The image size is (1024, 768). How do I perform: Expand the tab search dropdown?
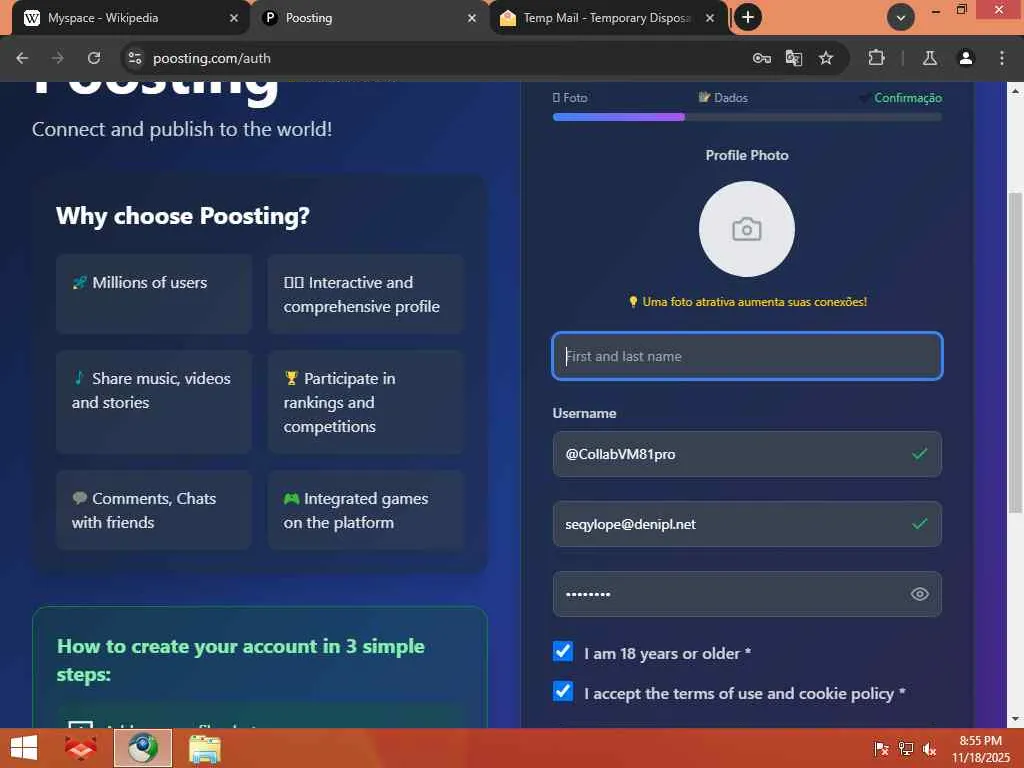(x=901, y=18)
